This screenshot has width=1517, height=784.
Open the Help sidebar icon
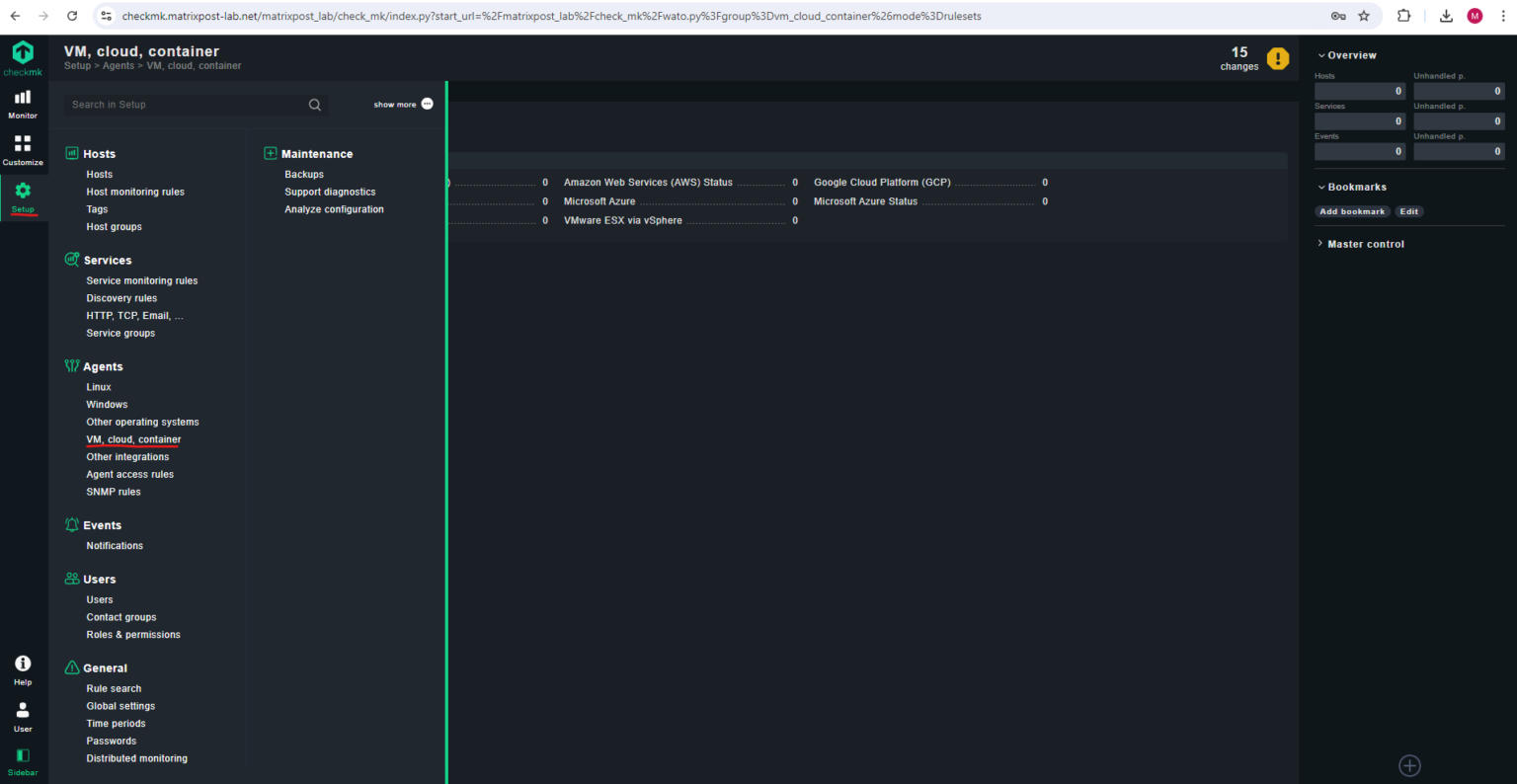point(22,668)
